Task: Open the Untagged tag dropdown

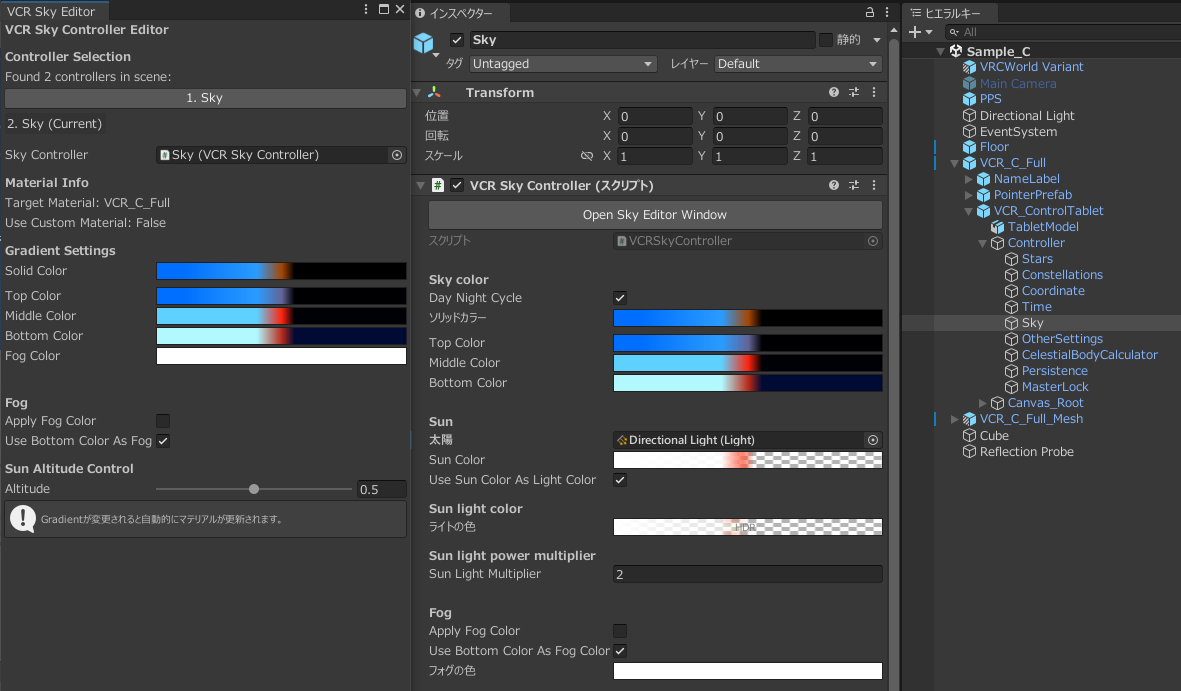Action: (563, 64)
